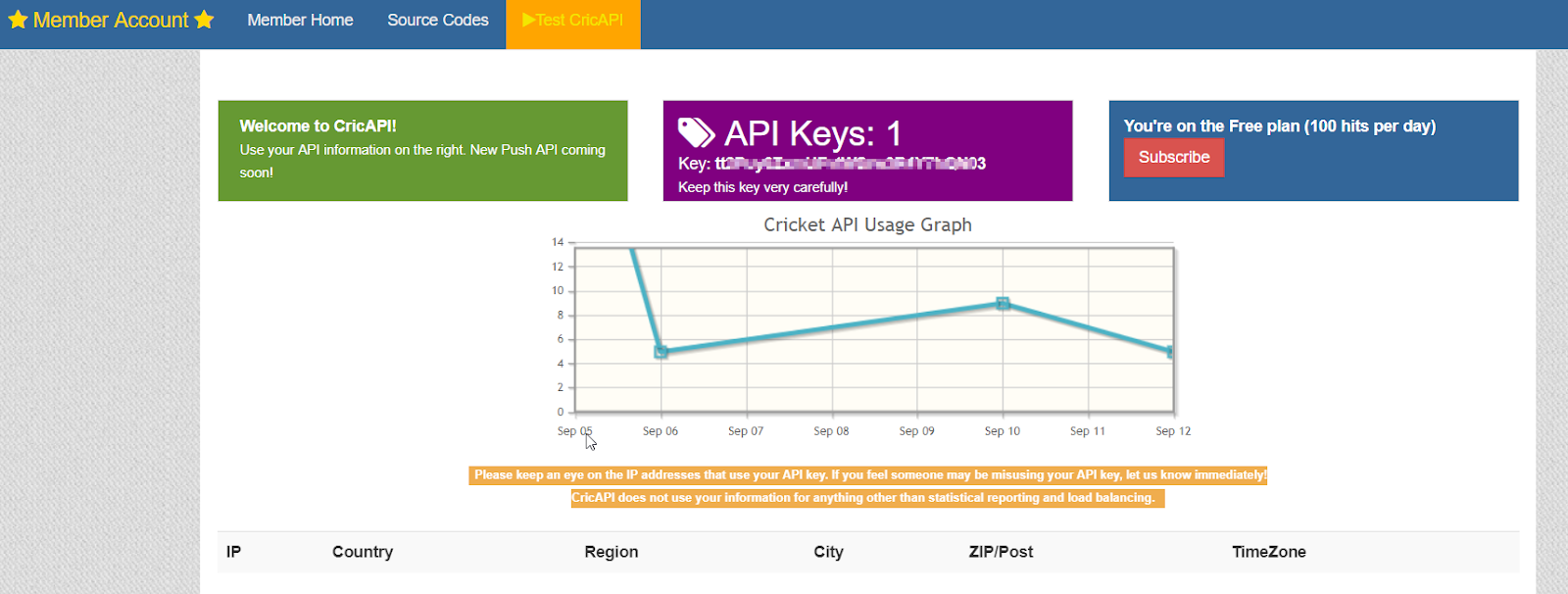Viewport: 1568px width, 594px height.
Task: Open the Source Codes menu item
Action: pyautogui.click(x=438, y=20)
